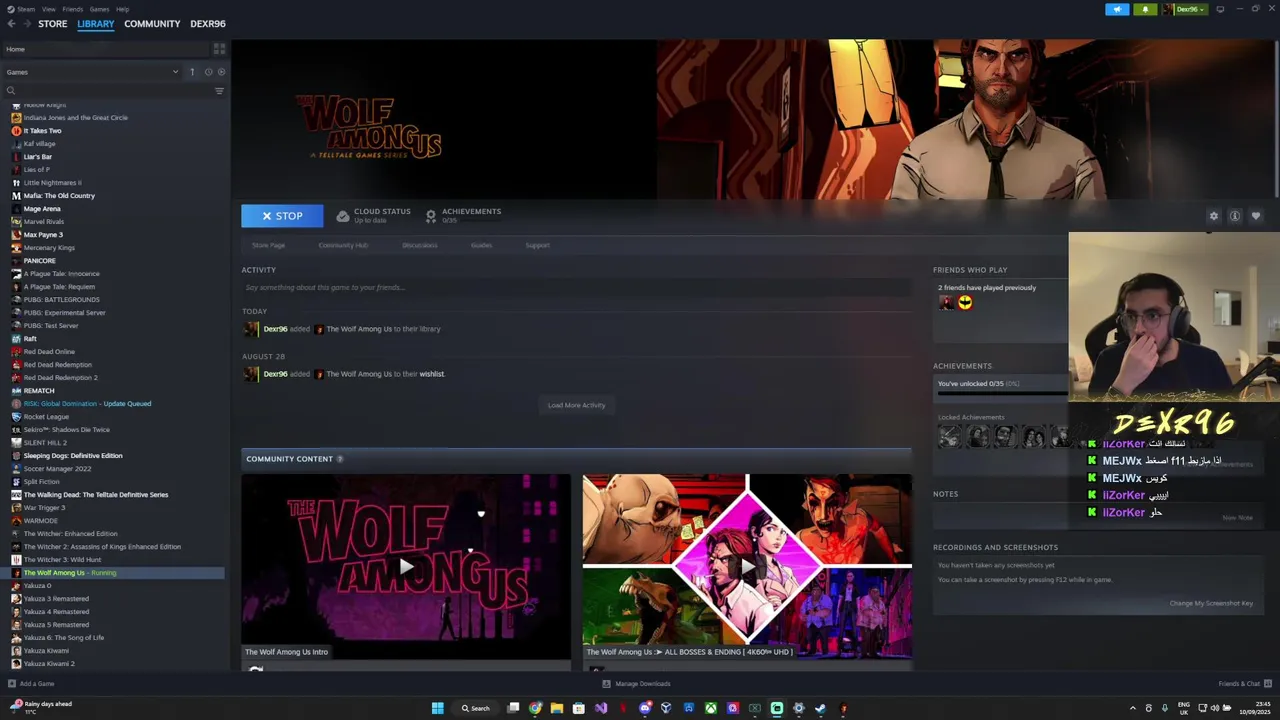Go to the STORE tab
1280x720 pixels.
(x=53, y=24)
